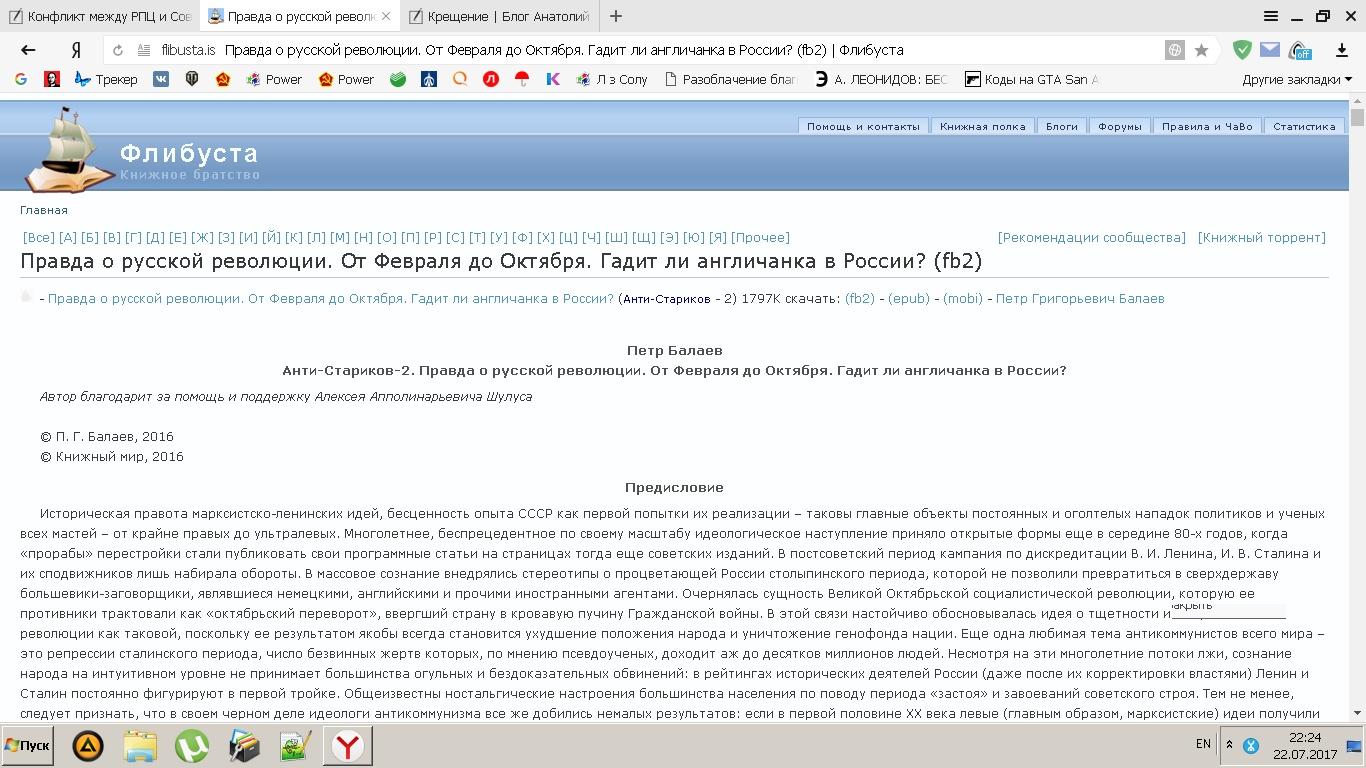The width and height of the screenshot is (1366, 768).
Task: Open Форумы site tab
Action: (x=1120, y=126)
